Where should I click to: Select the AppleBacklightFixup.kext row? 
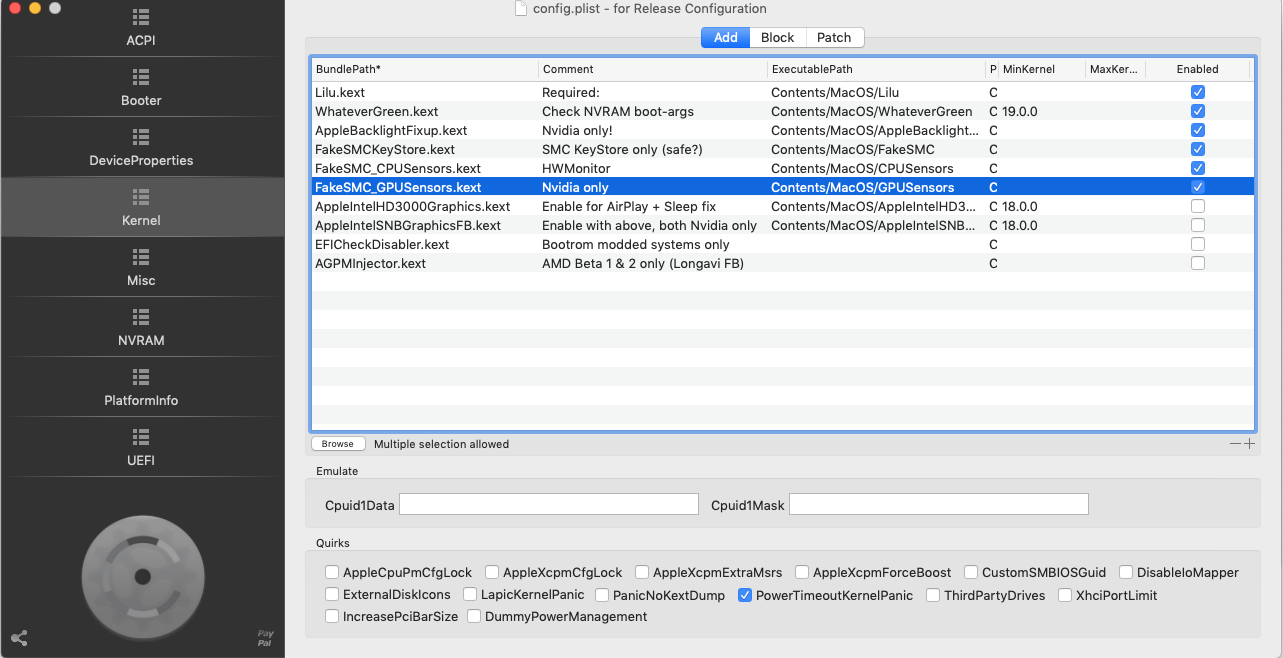(x=783, y=130)
